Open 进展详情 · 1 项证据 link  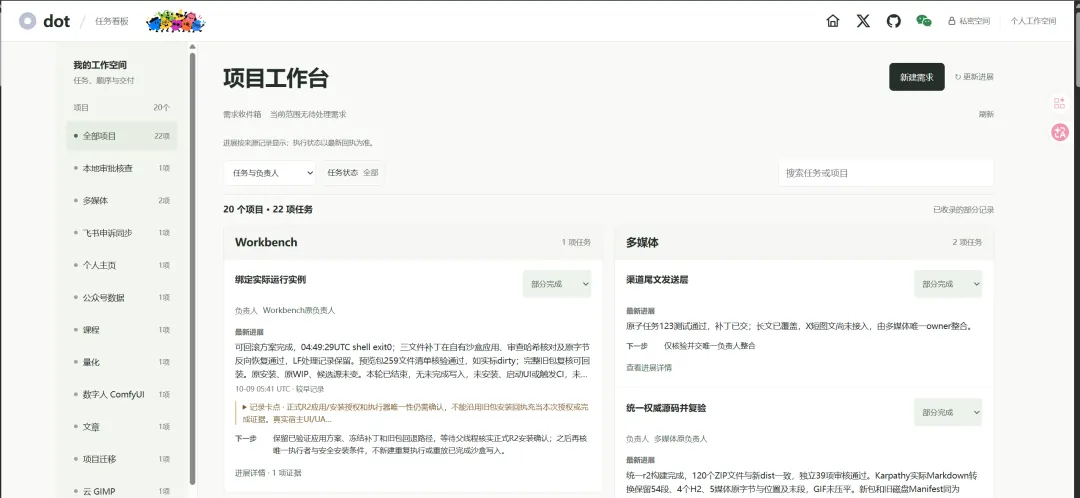click(x=268, y=473)
